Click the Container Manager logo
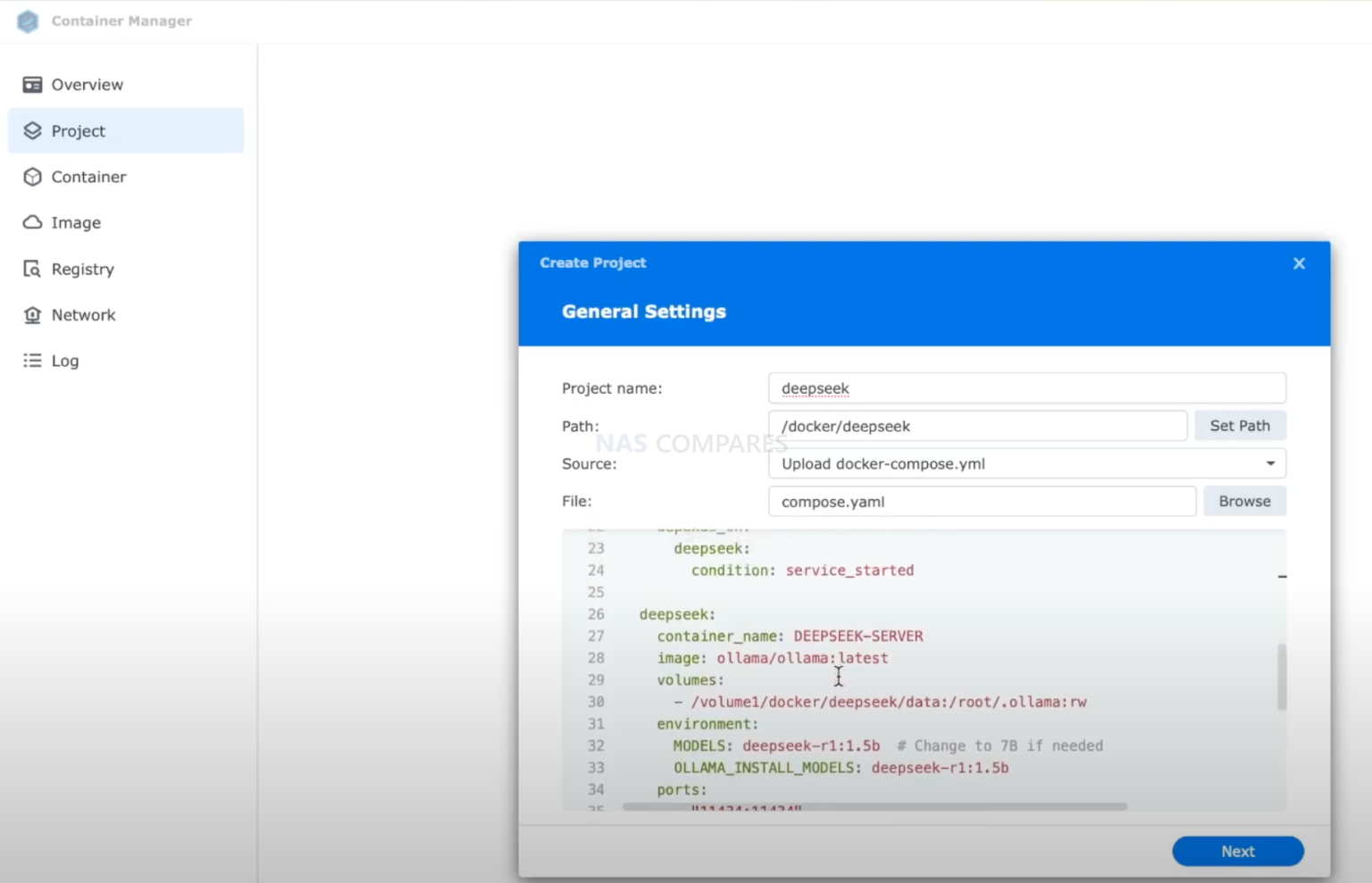1372x883 pixels. (27, 21)
